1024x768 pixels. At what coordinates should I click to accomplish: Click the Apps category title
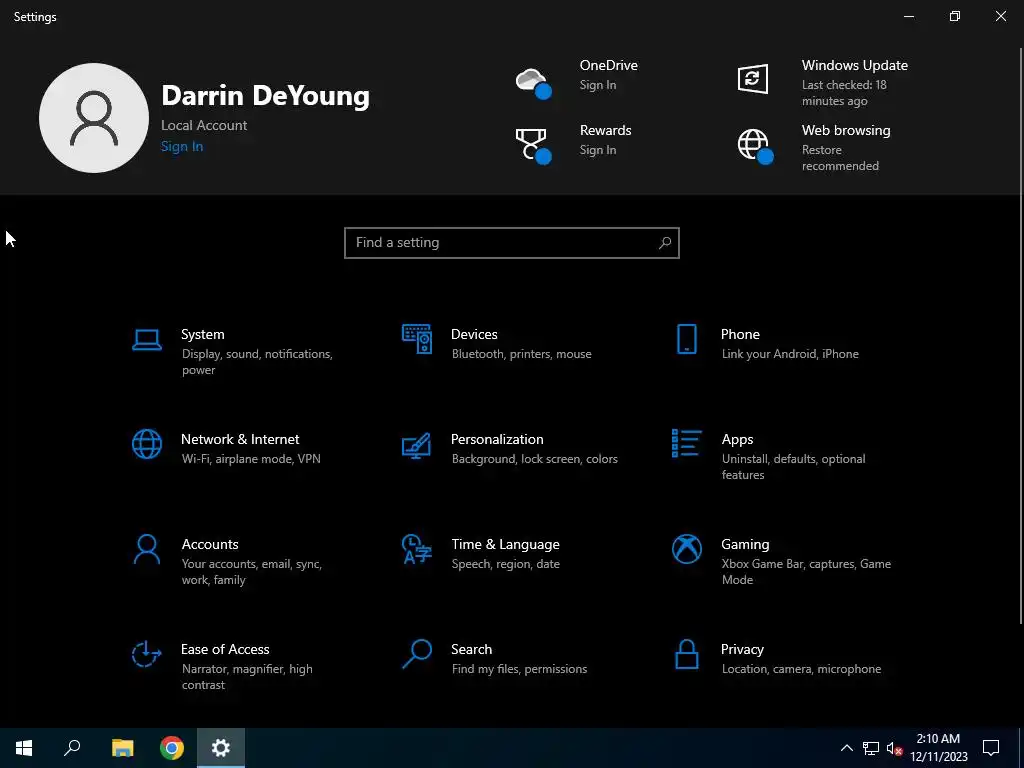pos(737,440)
